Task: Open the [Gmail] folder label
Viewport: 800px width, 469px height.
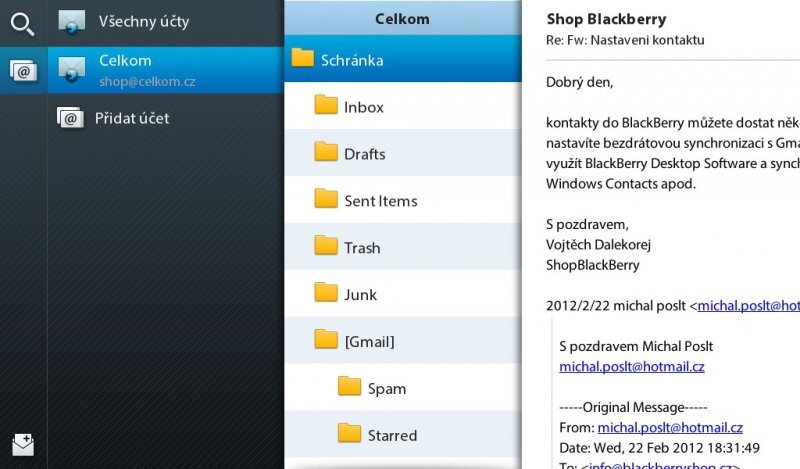Action: coord(370,341)
